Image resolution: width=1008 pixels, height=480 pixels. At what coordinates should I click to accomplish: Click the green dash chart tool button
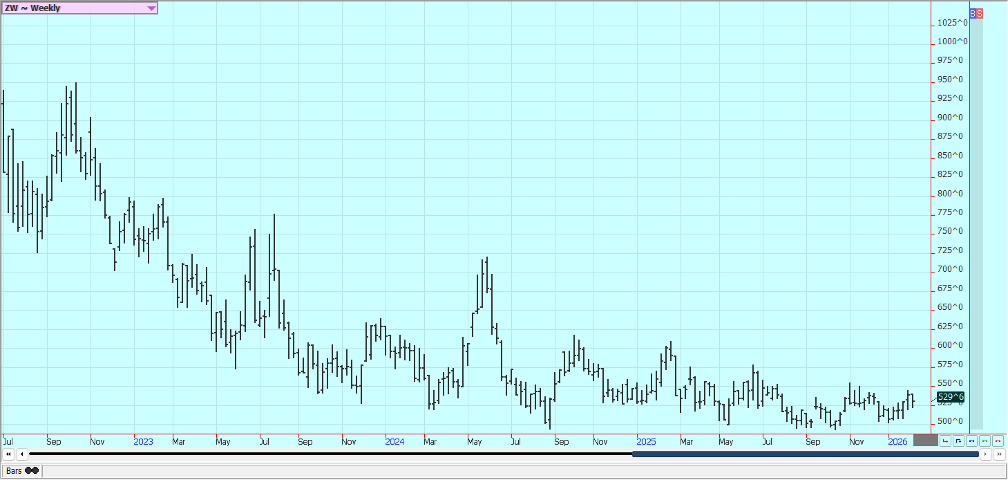click(985, 440)
